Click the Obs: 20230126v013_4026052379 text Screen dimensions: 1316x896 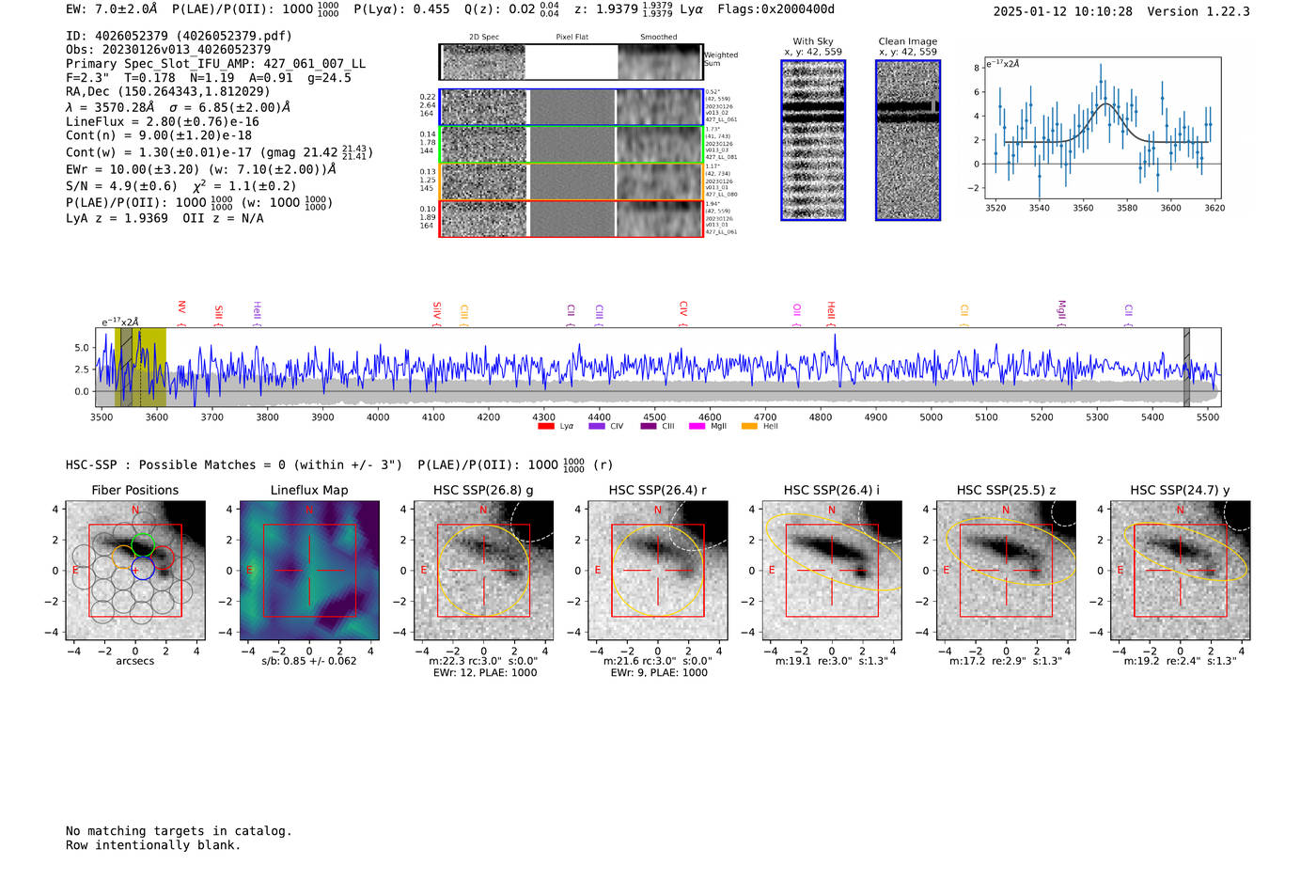click(168, 49)
